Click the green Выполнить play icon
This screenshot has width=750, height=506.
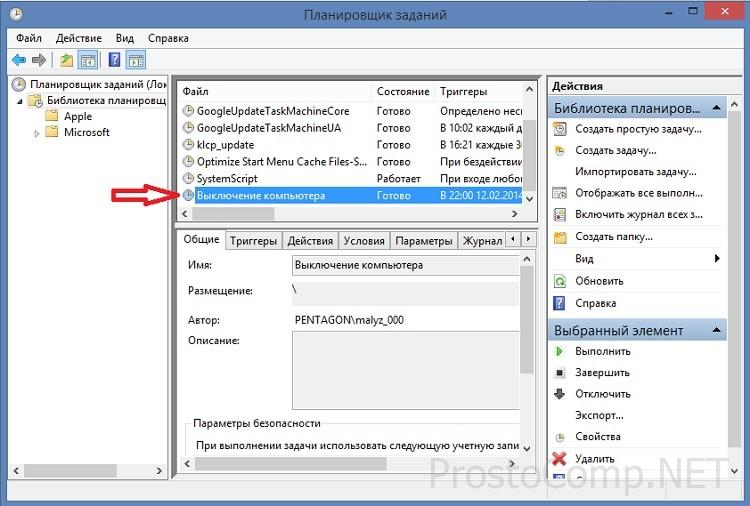(559, 352)
